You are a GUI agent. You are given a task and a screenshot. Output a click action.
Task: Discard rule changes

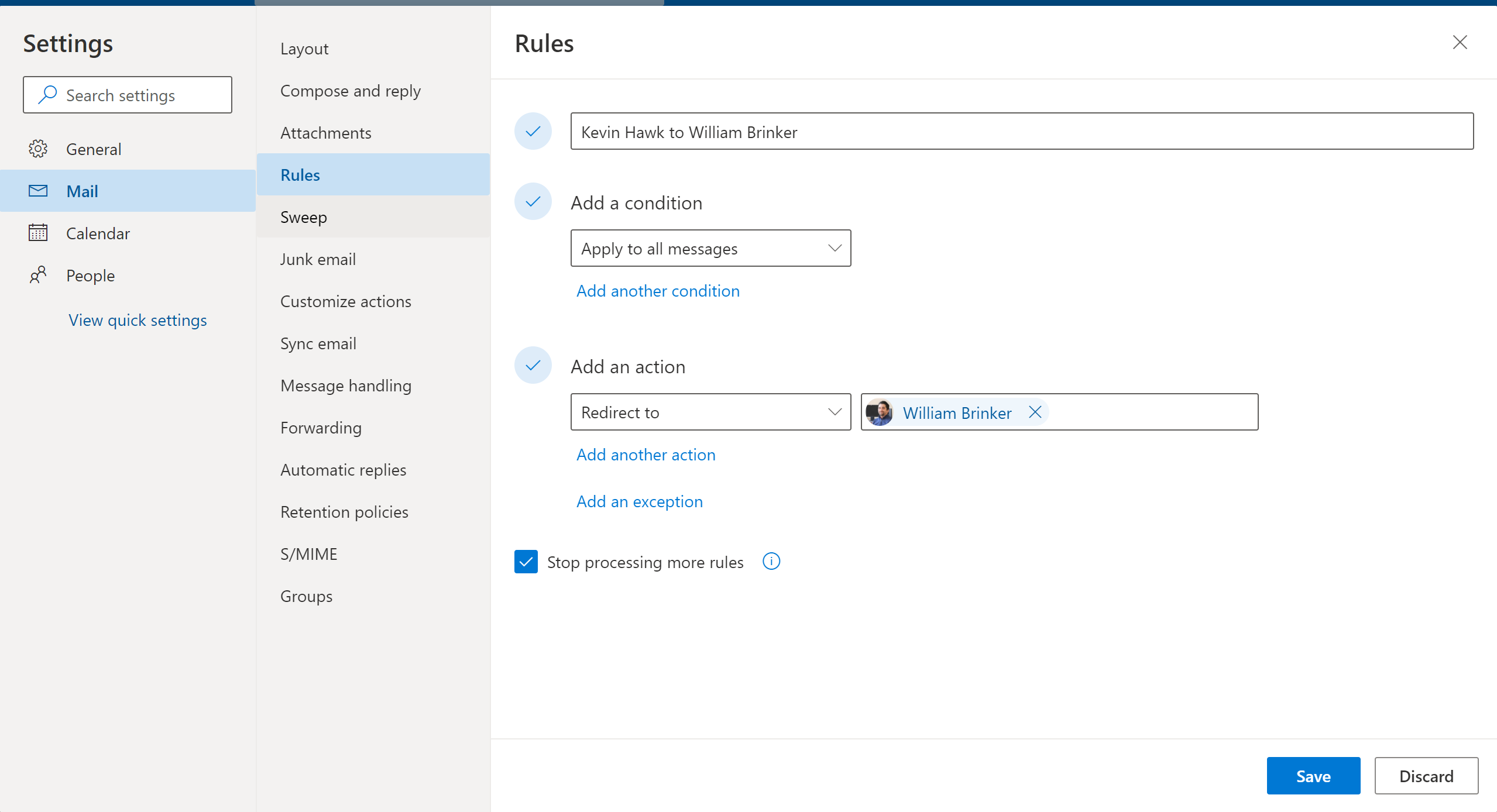(1426, 776)
